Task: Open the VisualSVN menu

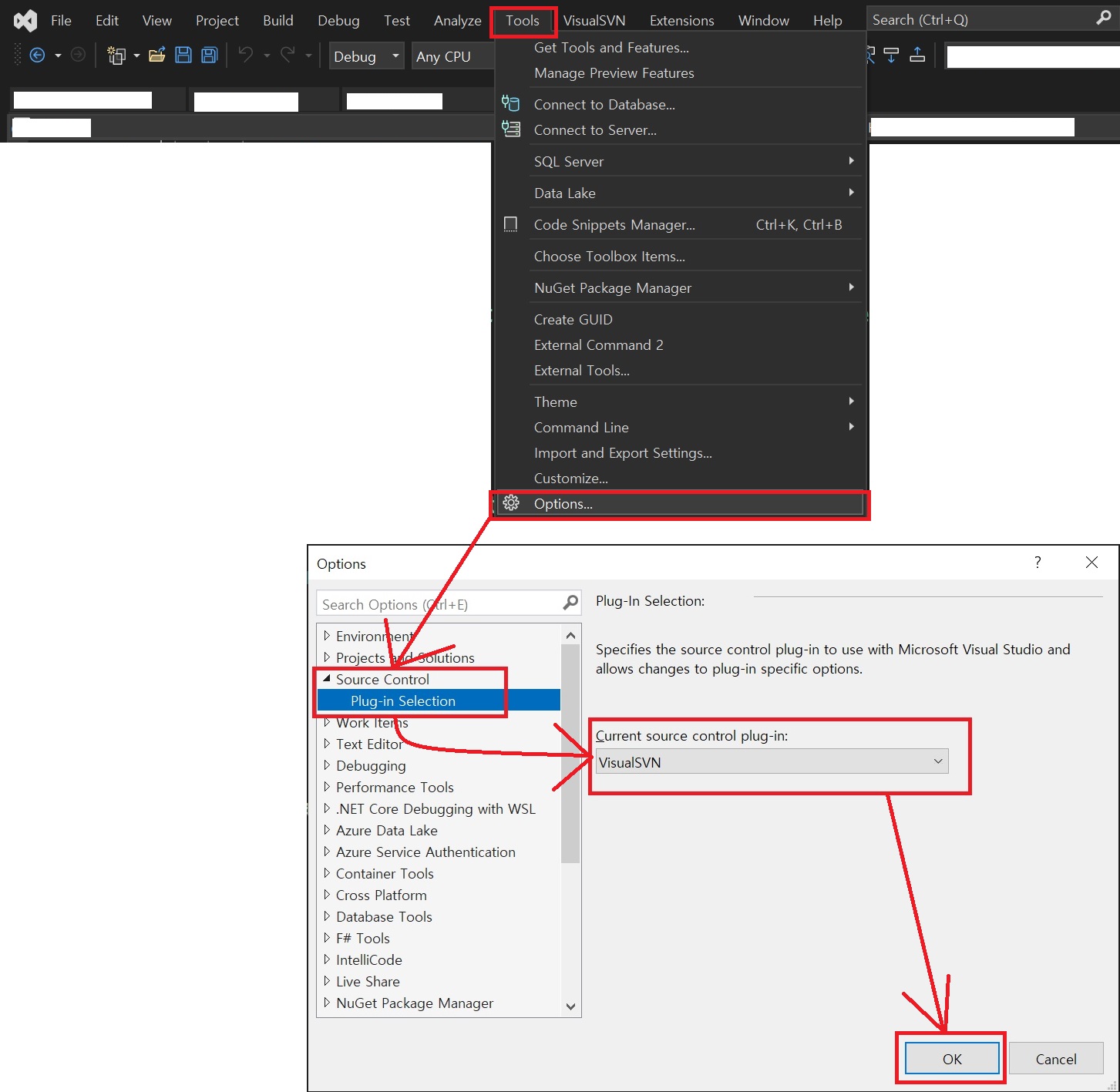Action: [594, 19]
